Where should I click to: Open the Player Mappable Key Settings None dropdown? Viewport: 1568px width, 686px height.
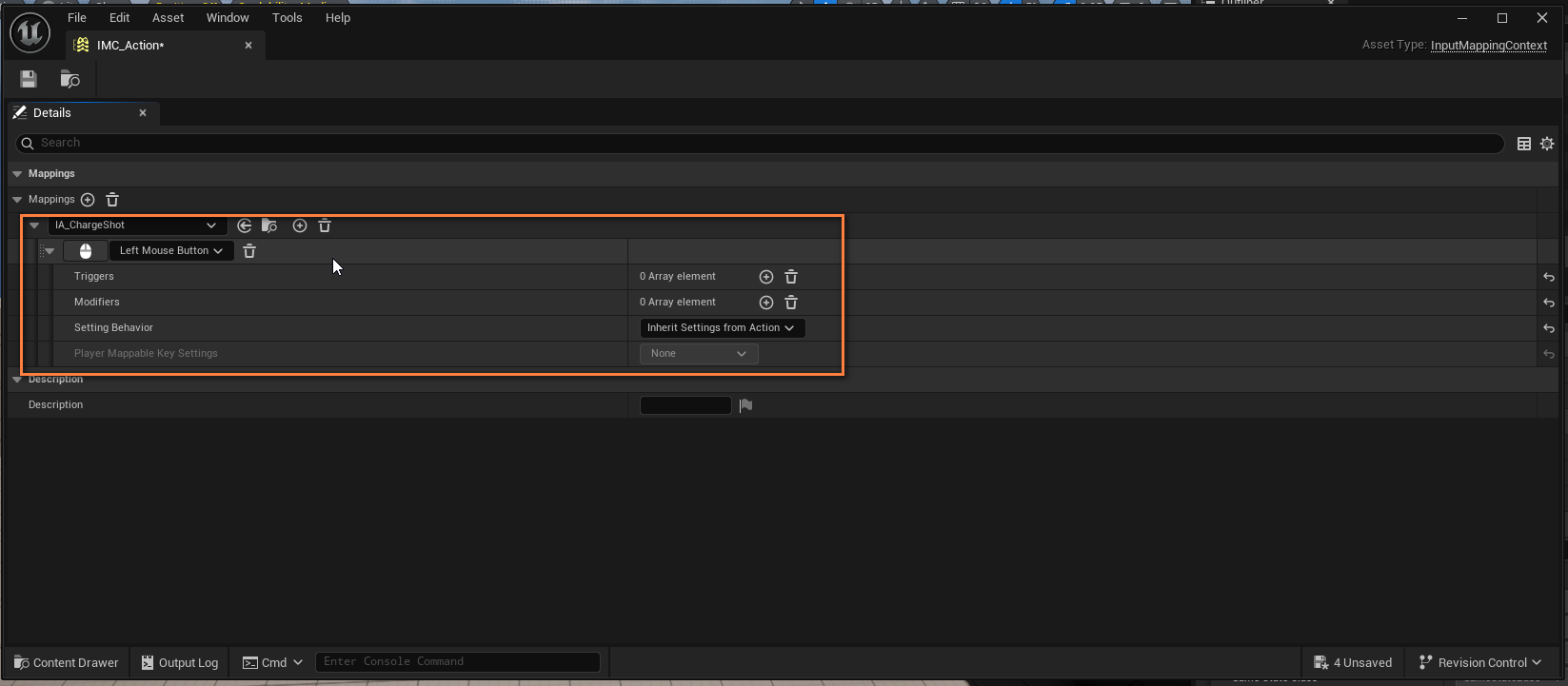click(x=699, y=354)
